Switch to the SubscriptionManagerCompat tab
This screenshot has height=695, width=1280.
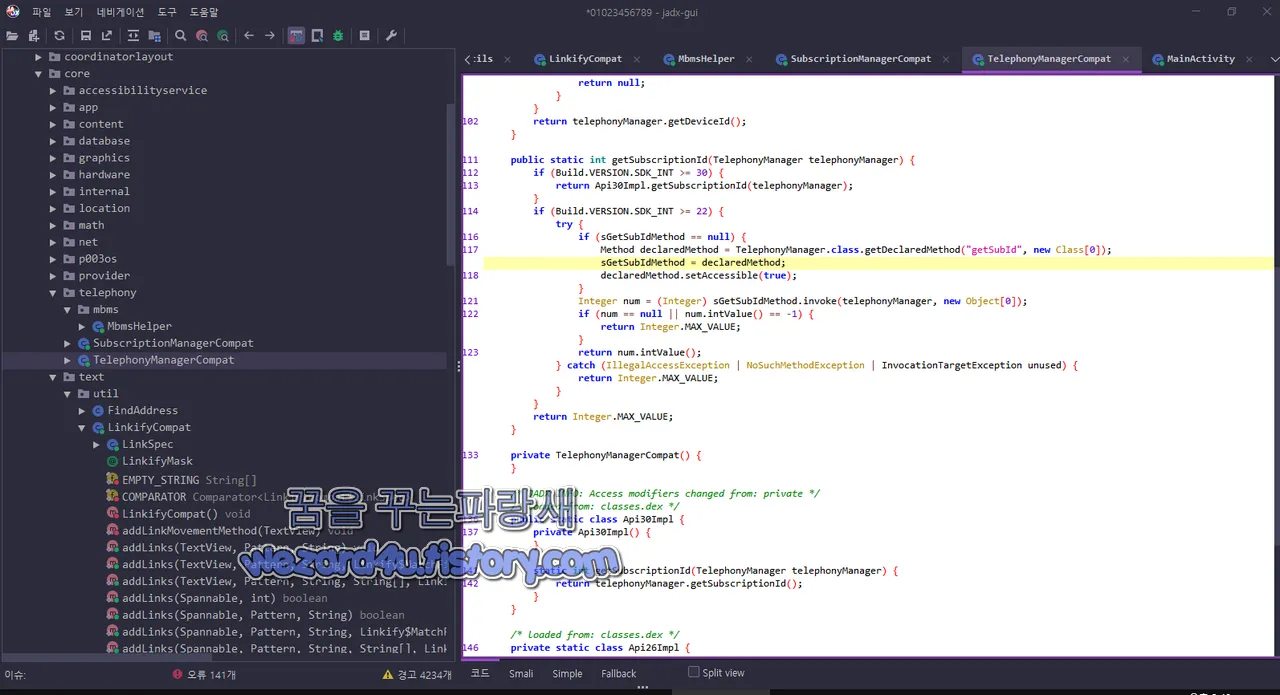[x=860, y=59]
